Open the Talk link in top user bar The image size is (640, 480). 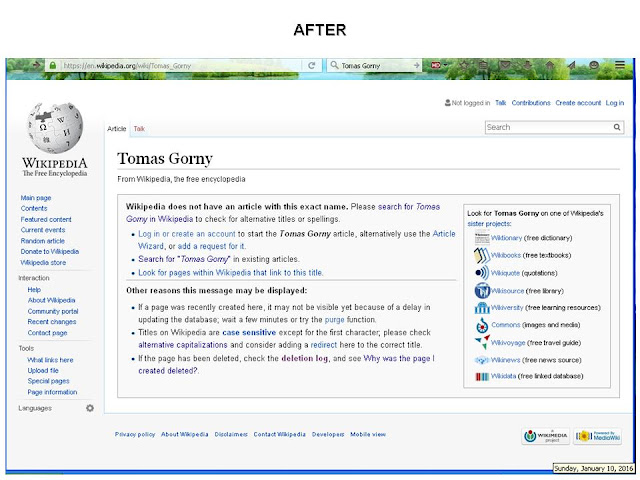point(500,103)
